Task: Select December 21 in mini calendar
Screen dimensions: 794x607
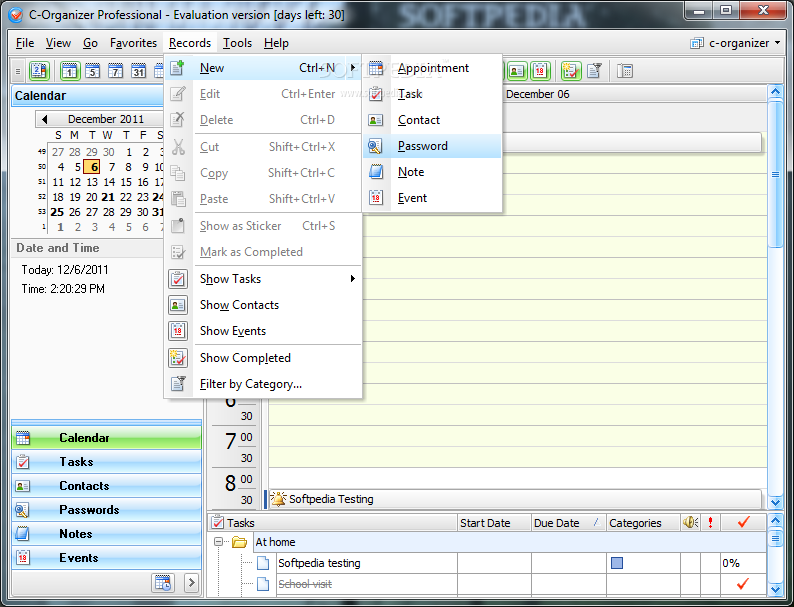Action: click(x=108, y=197)
